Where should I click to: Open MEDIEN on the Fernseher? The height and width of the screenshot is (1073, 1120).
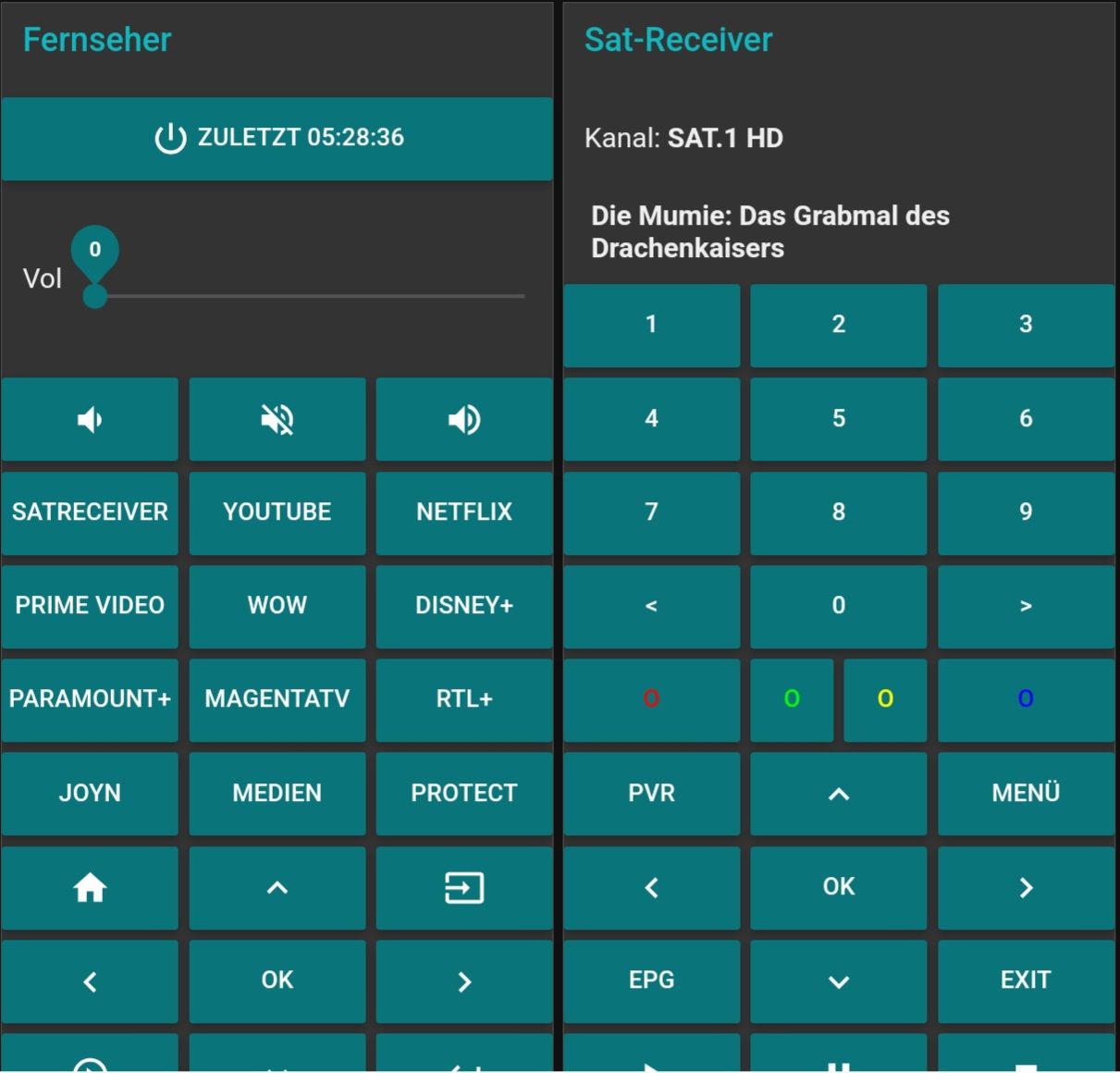pyautogui.click(x=277, y=794)
